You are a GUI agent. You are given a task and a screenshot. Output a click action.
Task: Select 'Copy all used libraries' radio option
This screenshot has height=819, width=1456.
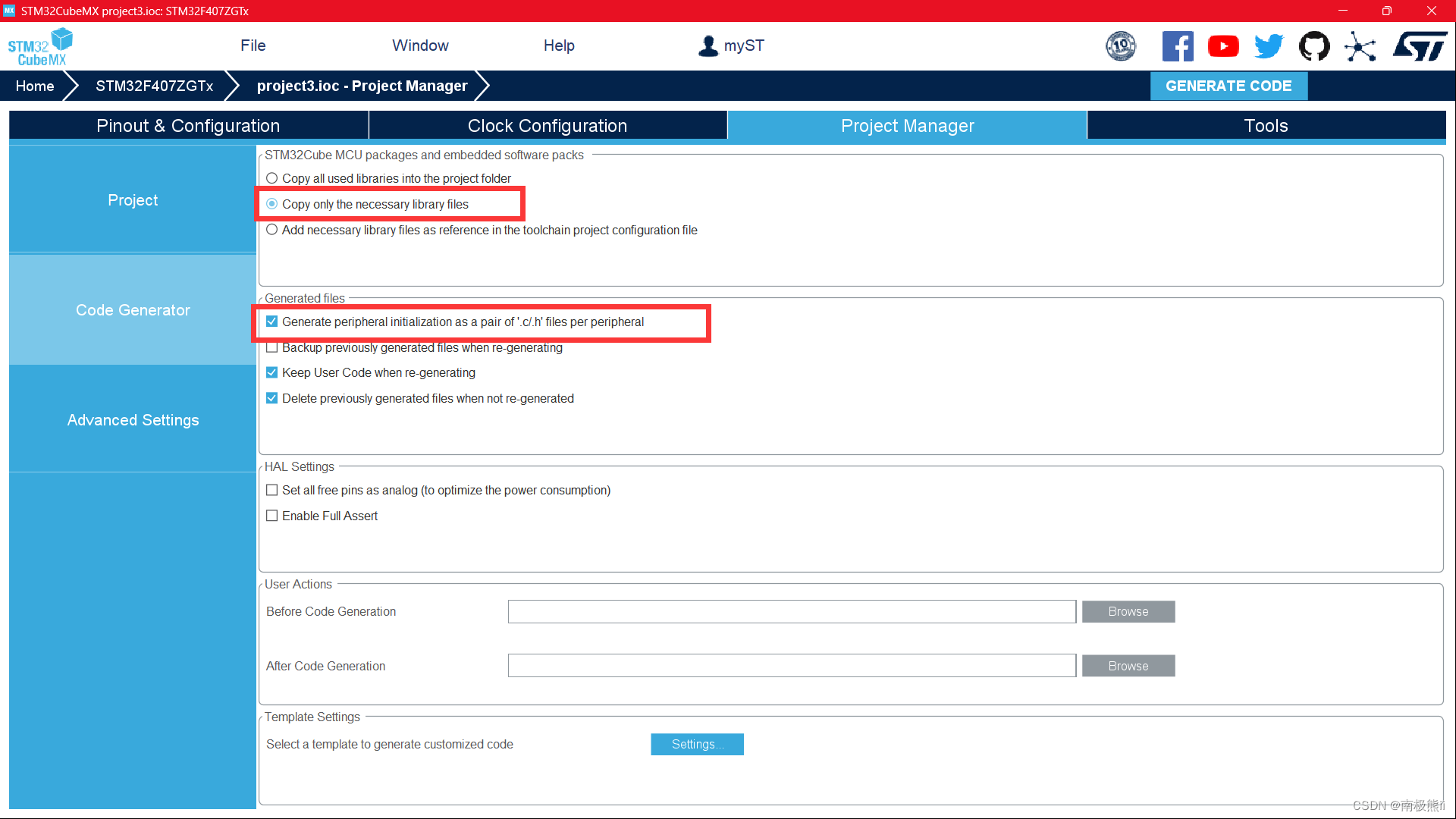[272, 178]
